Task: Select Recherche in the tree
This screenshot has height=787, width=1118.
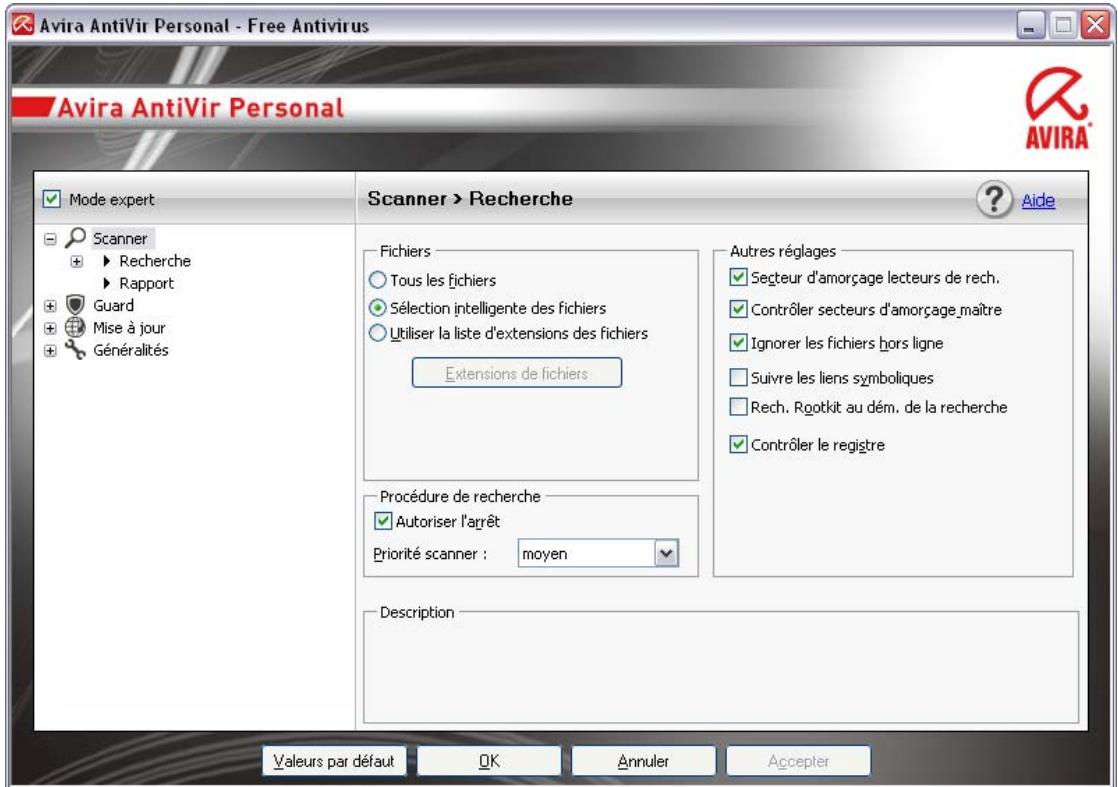Action: coord(155,261)
